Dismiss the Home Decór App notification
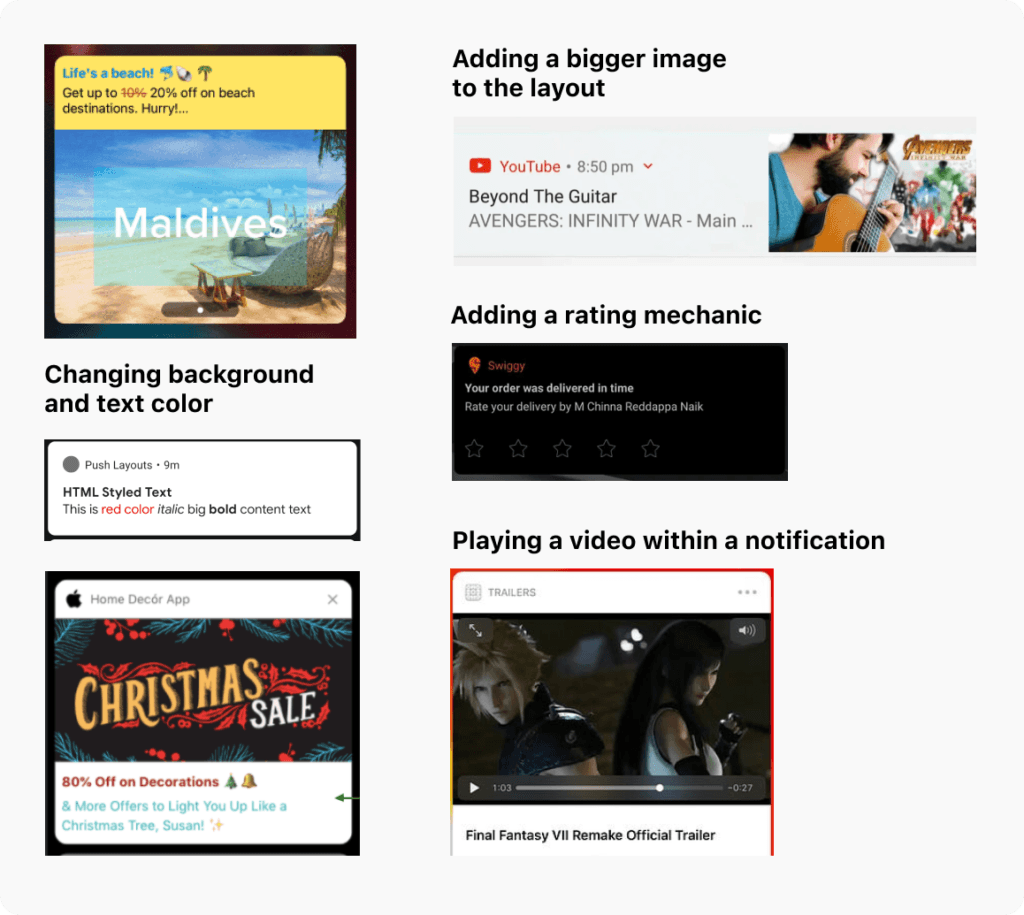 [x=332, y=599]
